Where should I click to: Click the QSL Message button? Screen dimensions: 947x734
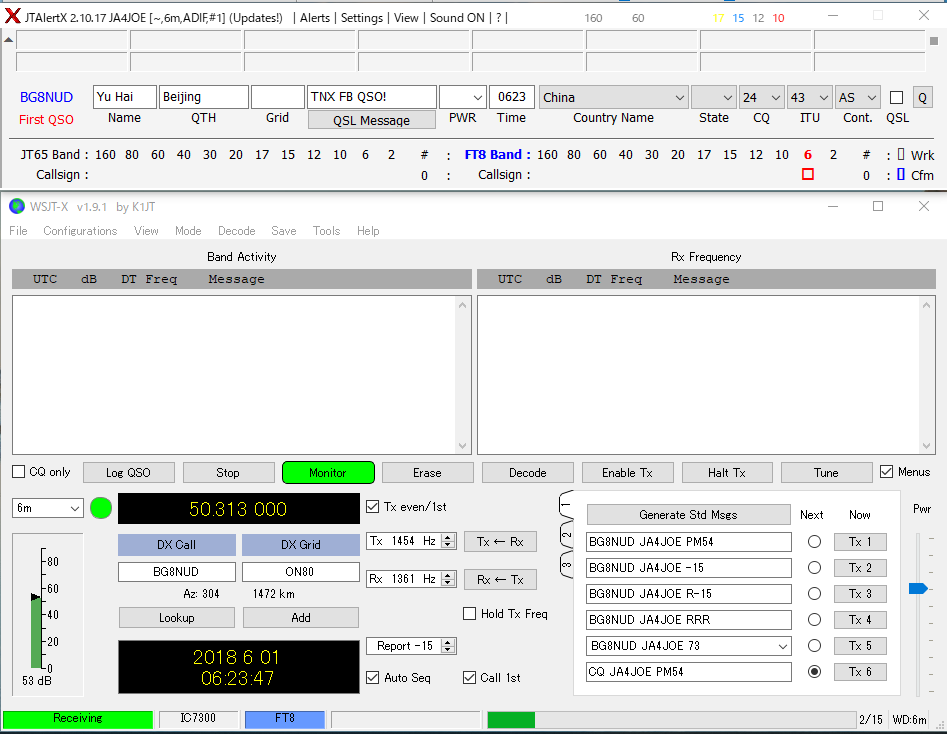[x=371, y=120]
